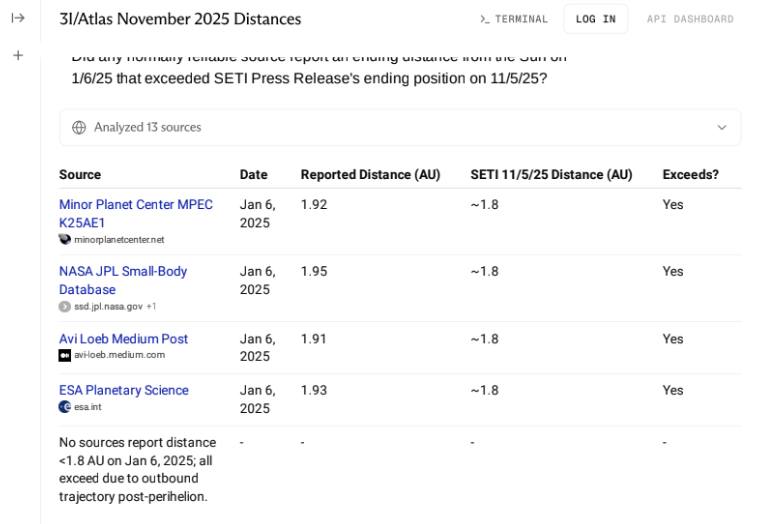Image resolution: width=760 pixels, height=524 pixels.
Task: Select the Reported Distance (AU) header
Action: click(370, 175)
